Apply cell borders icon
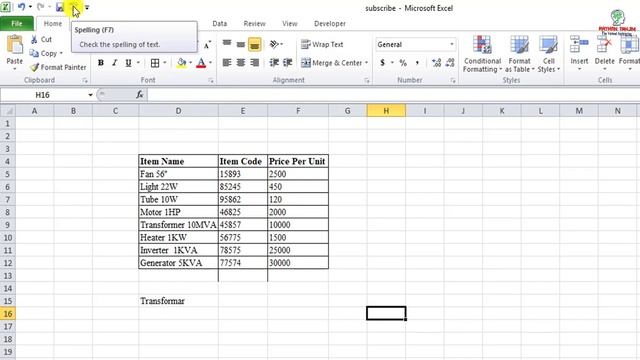This screenshot has height=360, width=640. coord(155,63)
